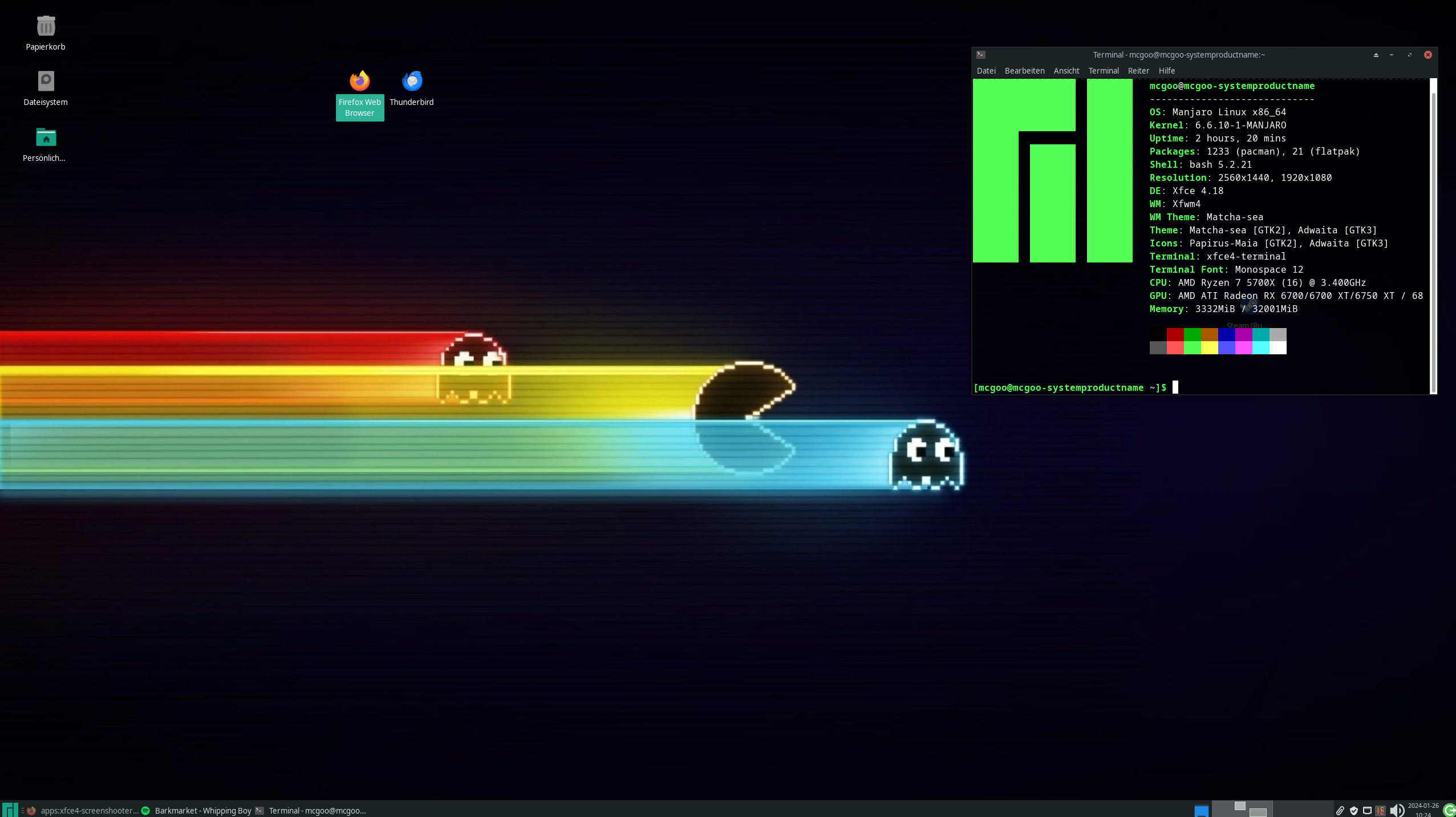Click the Thunderbird desktop icon
This screenshot has height=817, width=1456.
(x=412, y=82)
